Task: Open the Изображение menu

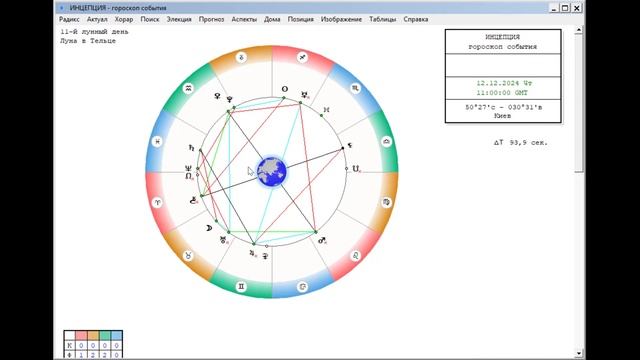Action: click(341, 19)
